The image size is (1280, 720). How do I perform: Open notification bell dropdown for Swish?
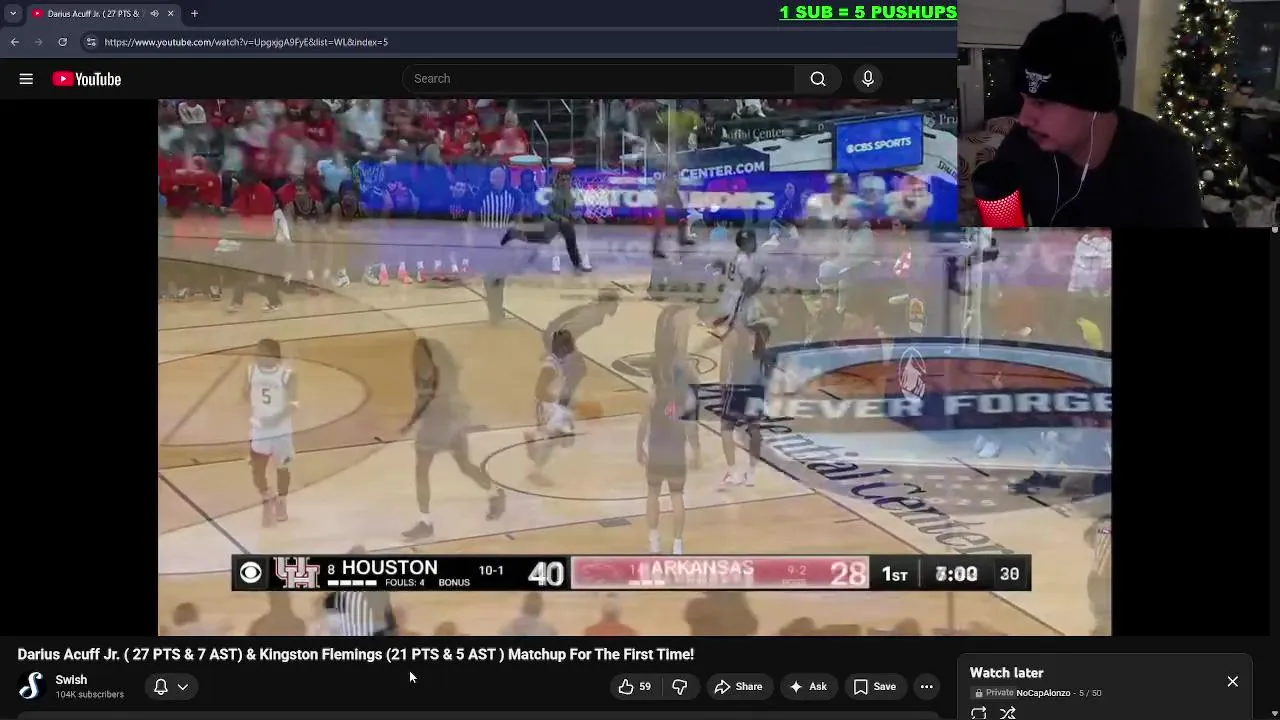pos(170,687)
